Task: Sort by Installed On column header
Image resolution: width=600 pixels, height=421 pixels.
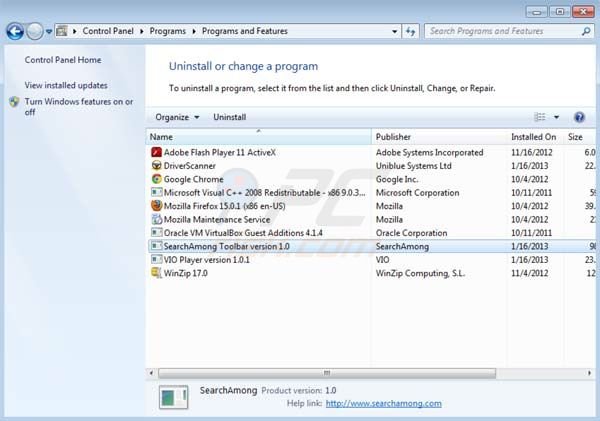Action: [534, 136]
